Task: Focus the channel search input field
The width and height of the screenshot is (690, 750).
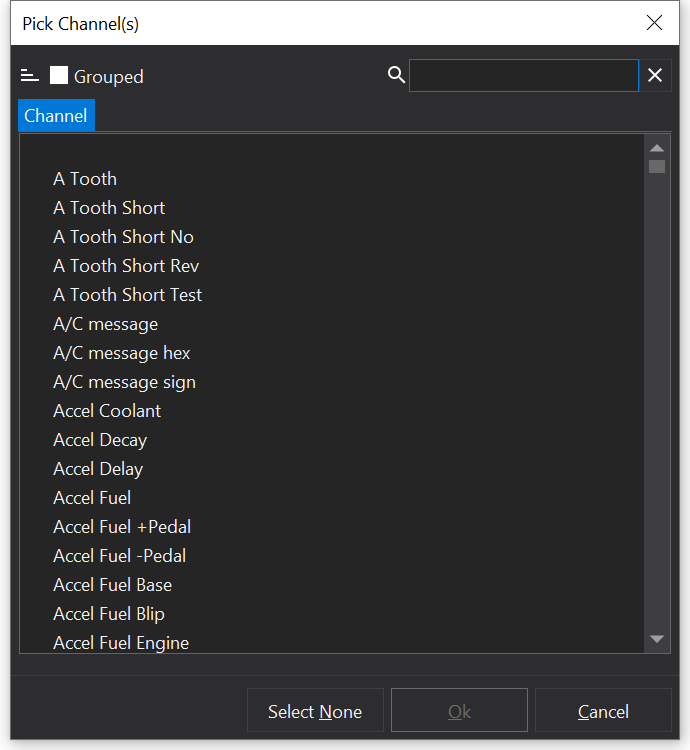Action: pyautogui.click(x=523, y=76)
